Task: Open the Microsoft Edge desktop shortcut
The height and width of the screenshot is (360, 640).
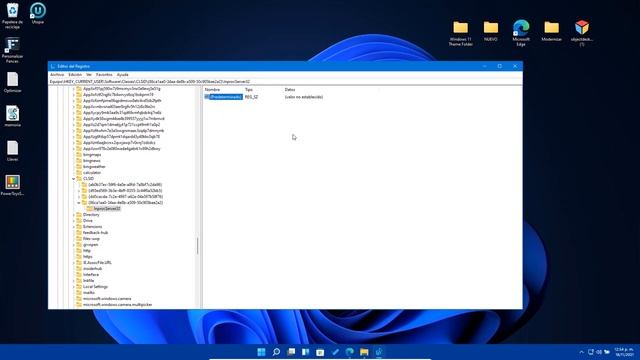Action: [521, 33]
